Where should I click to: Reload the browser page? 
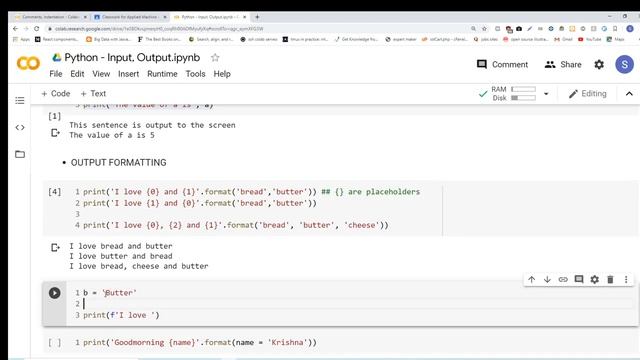click(x=37, y=29)
